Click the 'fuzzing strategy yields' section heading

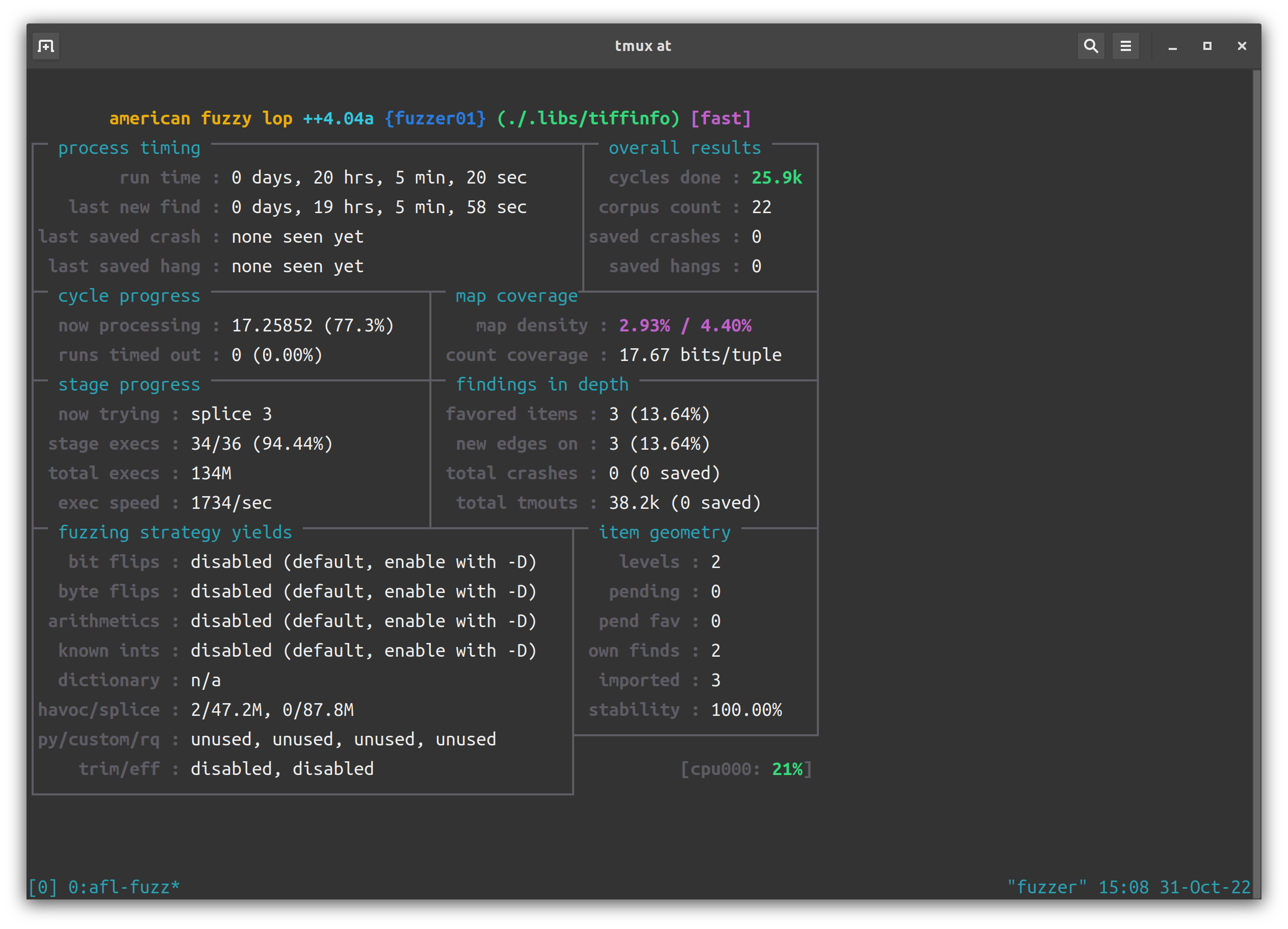pos(175,532)
